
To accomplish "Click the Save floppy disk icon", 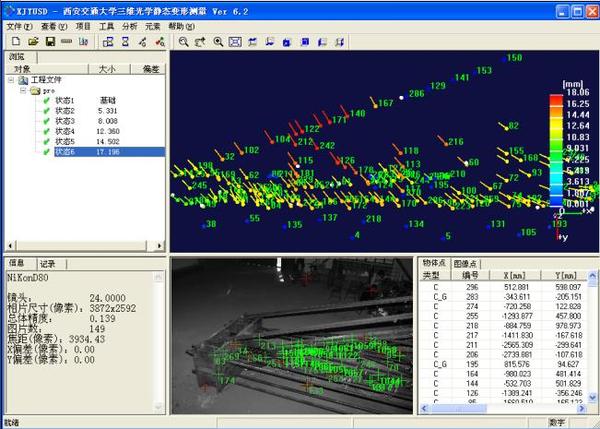I will coord(50,41).
